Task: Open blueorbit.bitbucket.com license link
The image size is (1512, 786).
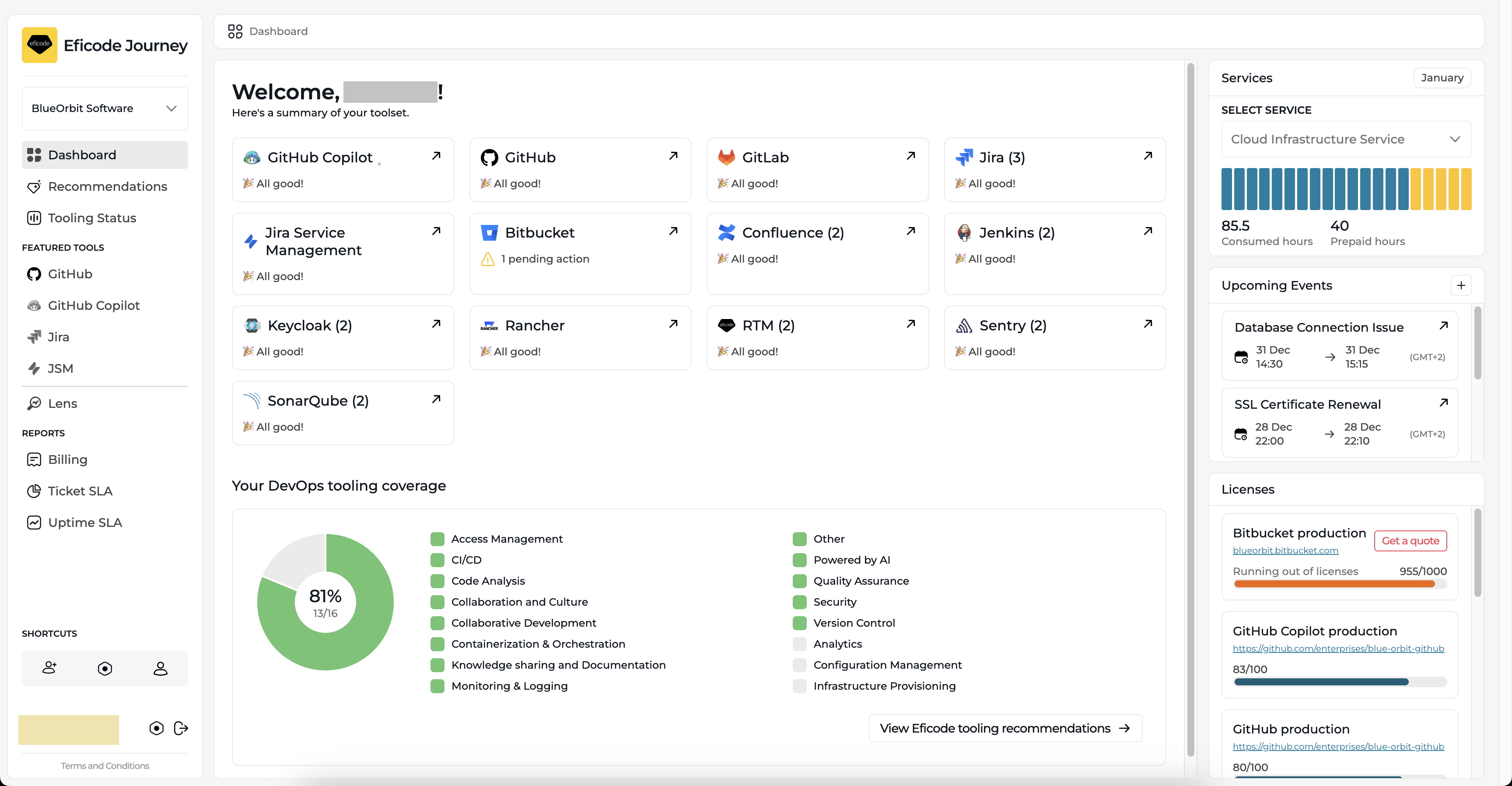Action: pyautogui.click(x=1285, y=550)
